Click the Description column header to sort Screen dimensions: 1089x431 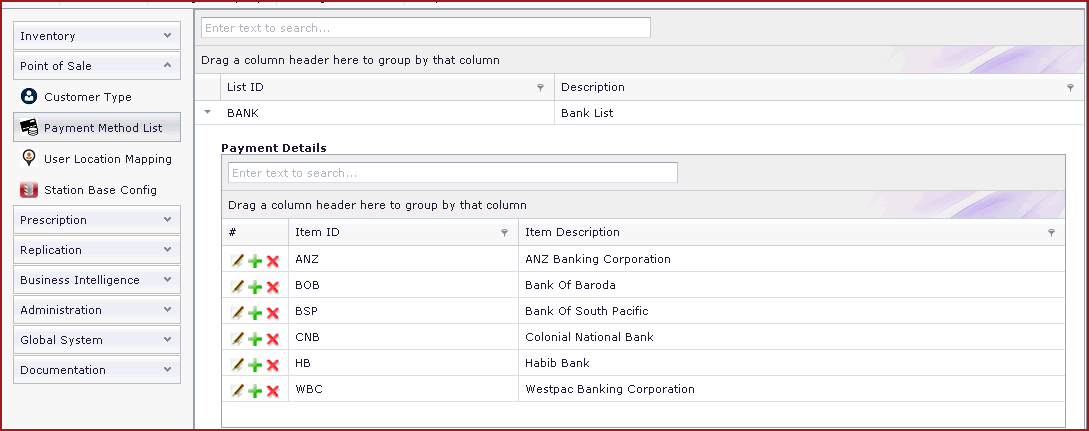pos(800,87)
